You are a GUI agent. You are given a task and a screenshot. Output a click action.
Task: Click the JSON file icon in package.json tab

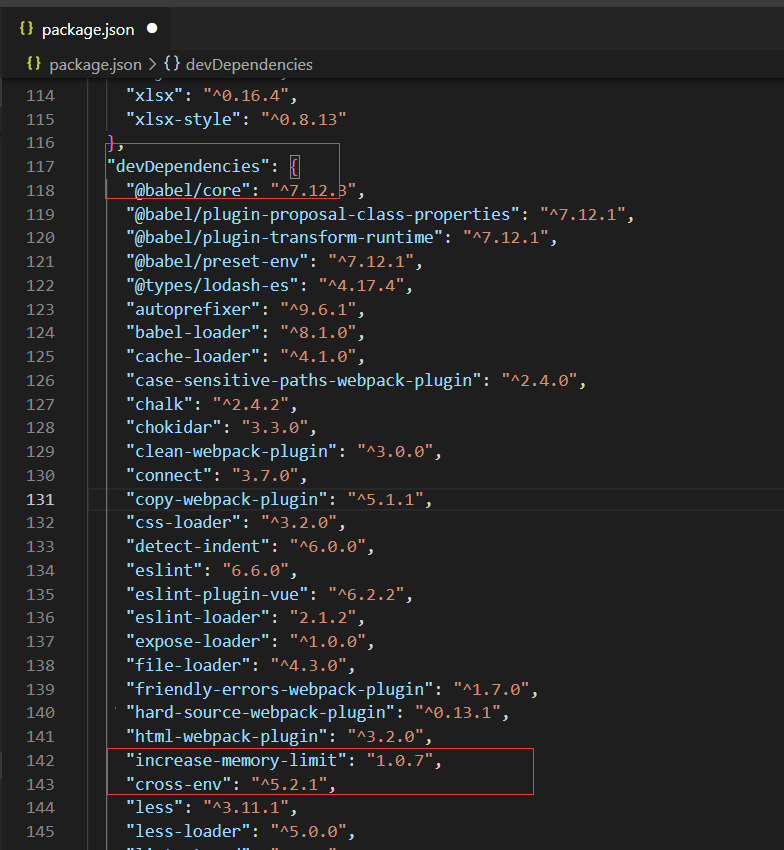27,29
